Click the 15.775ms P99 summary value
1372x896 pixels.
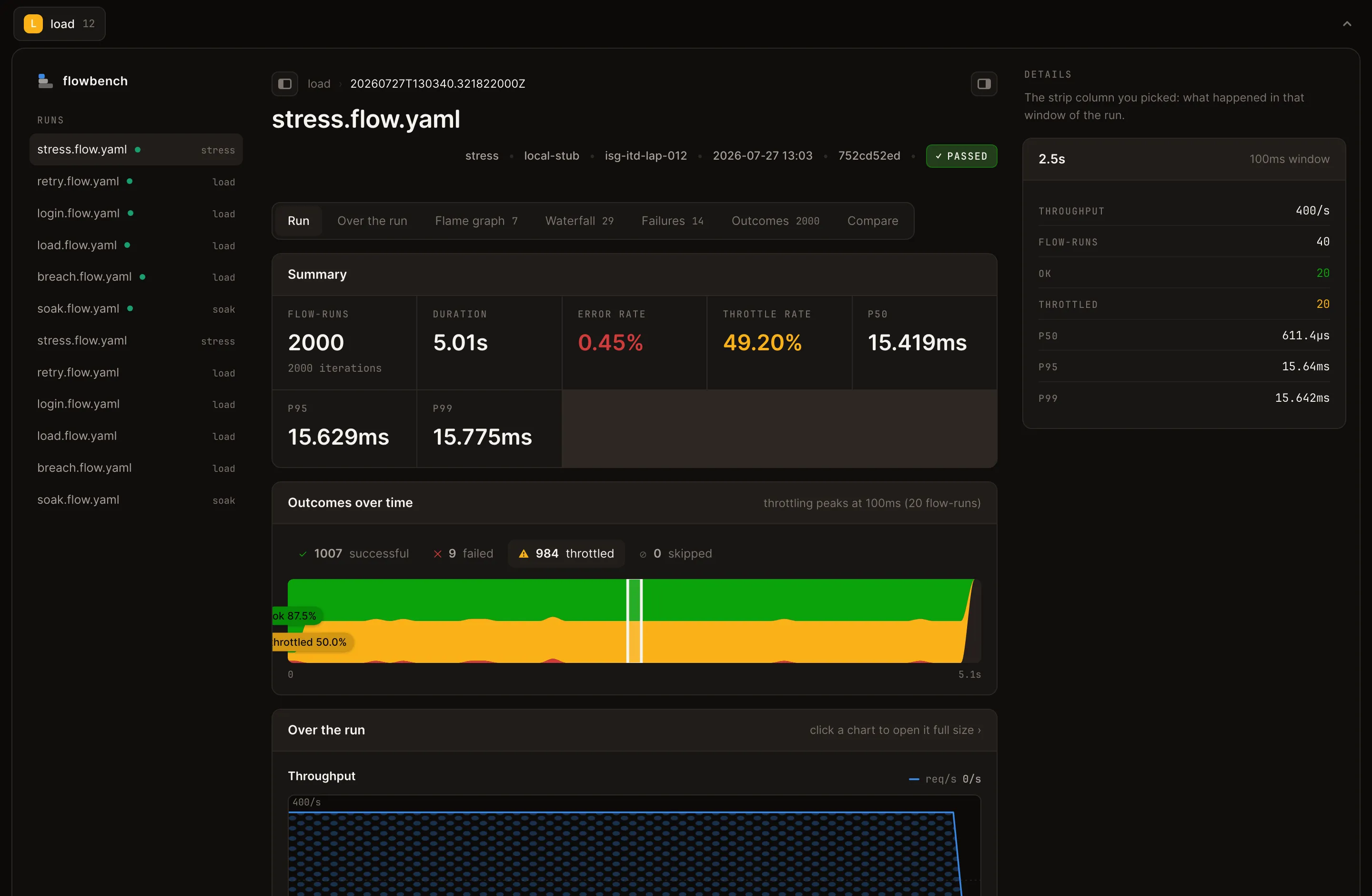tap(483, 437)
